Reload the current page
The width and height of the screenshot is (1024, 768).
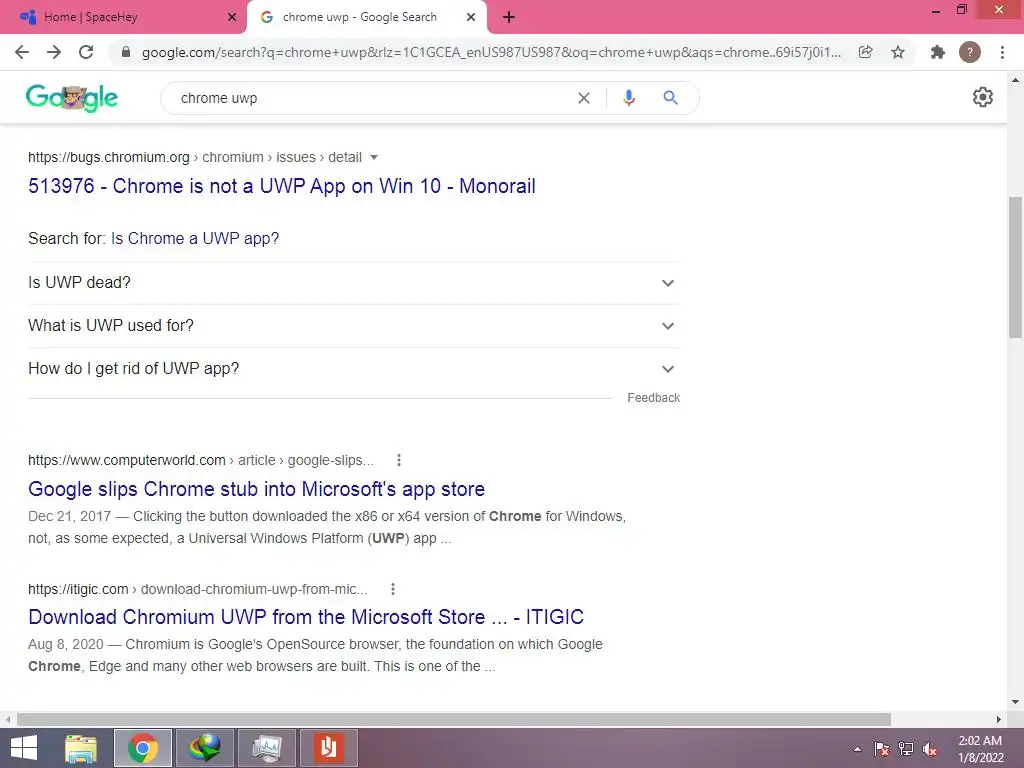[86, 52]
